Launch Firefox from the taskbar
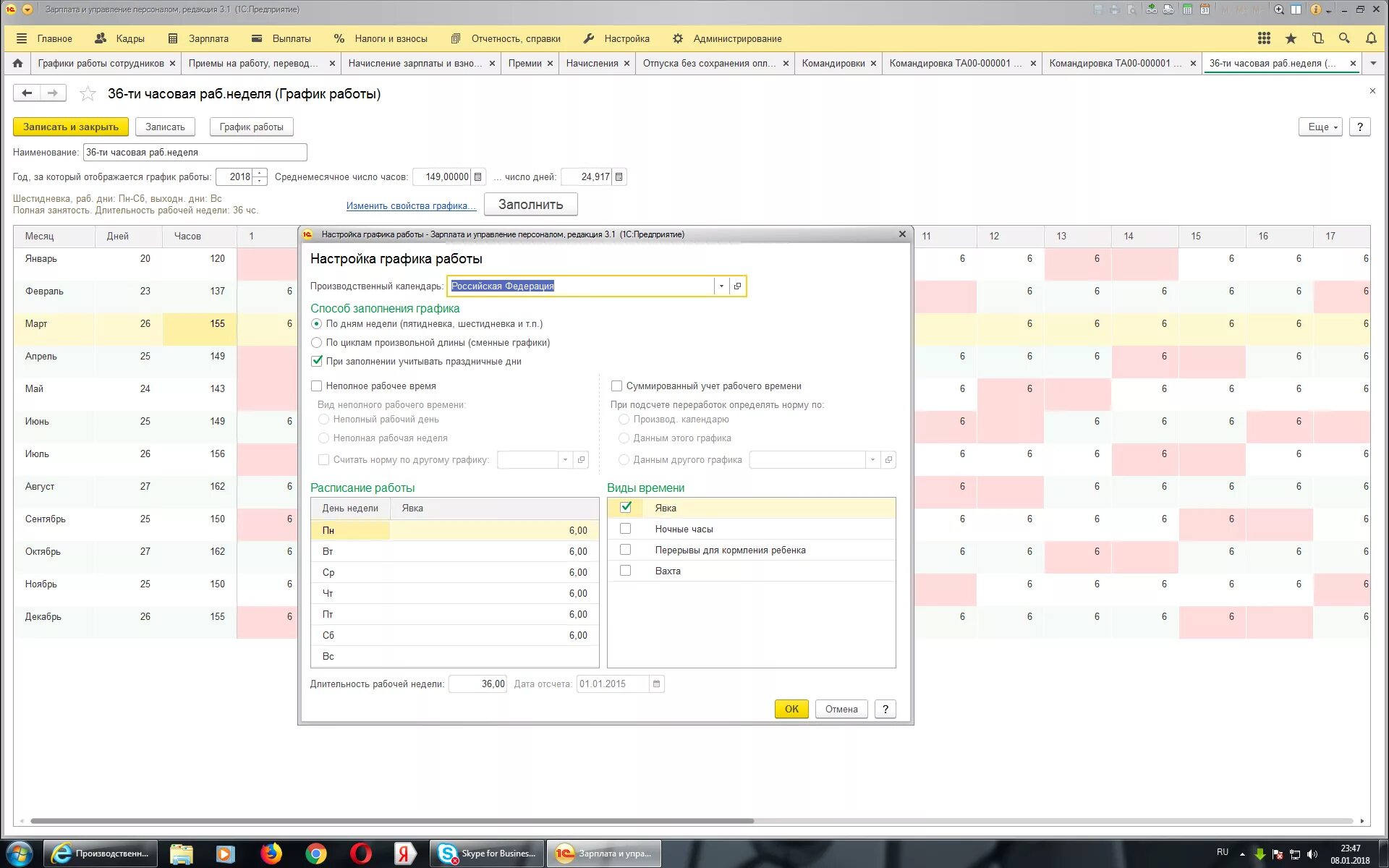Viewport: 1389px width, 868px height. click(x=271, y=854)
